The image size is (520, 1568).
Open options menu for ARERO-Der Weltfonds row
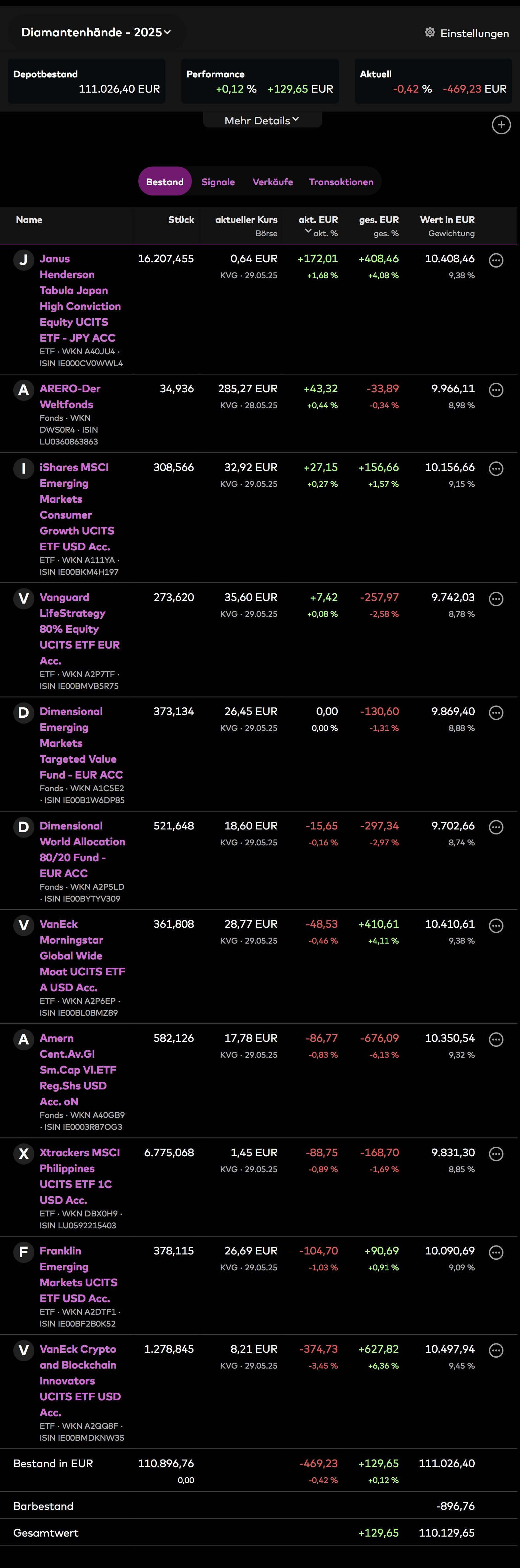click(496, 390)
